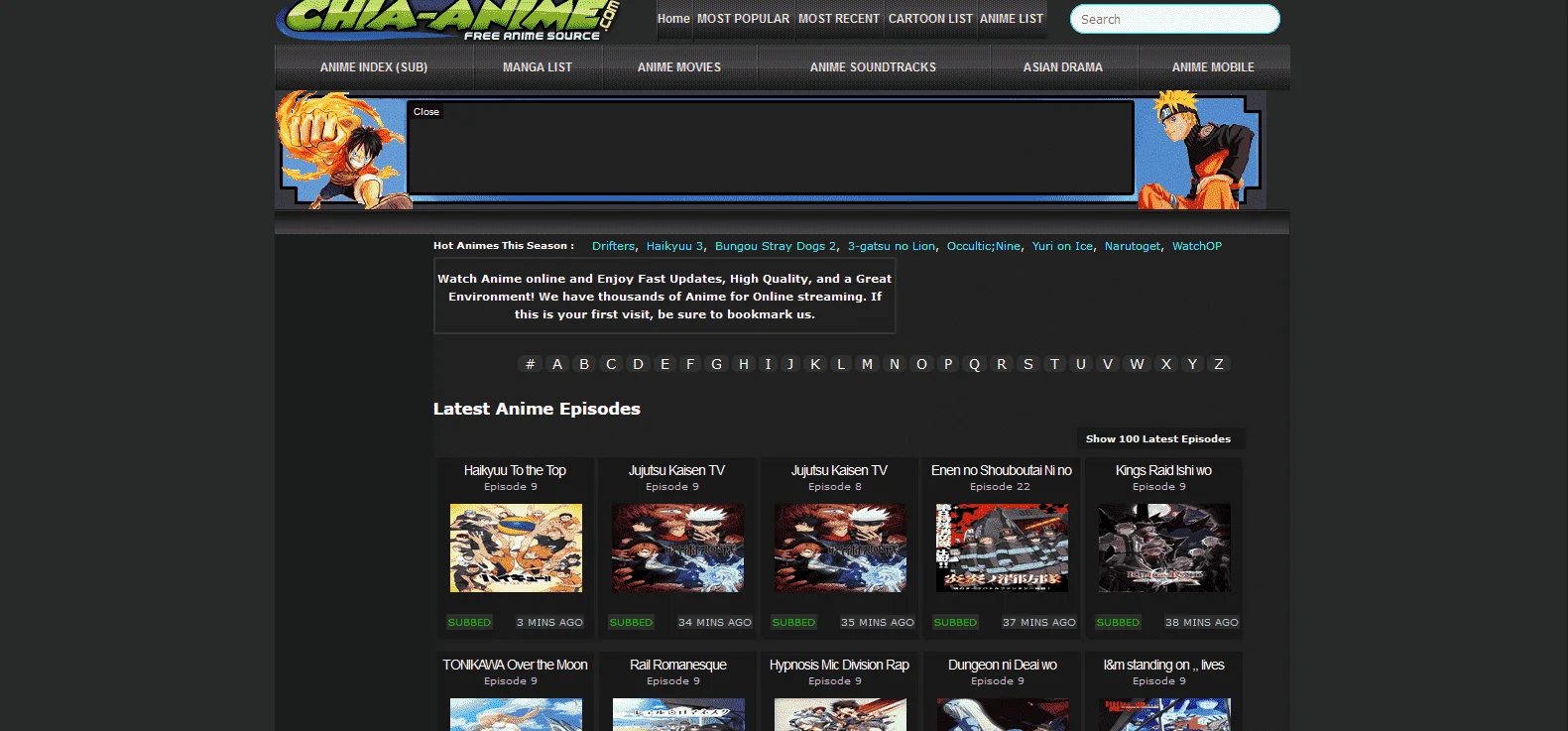Click Haikyuu To the Top thumbnail
This screenshot has height=731, width=1568.
pyautogui.click(x=516, y=548)
